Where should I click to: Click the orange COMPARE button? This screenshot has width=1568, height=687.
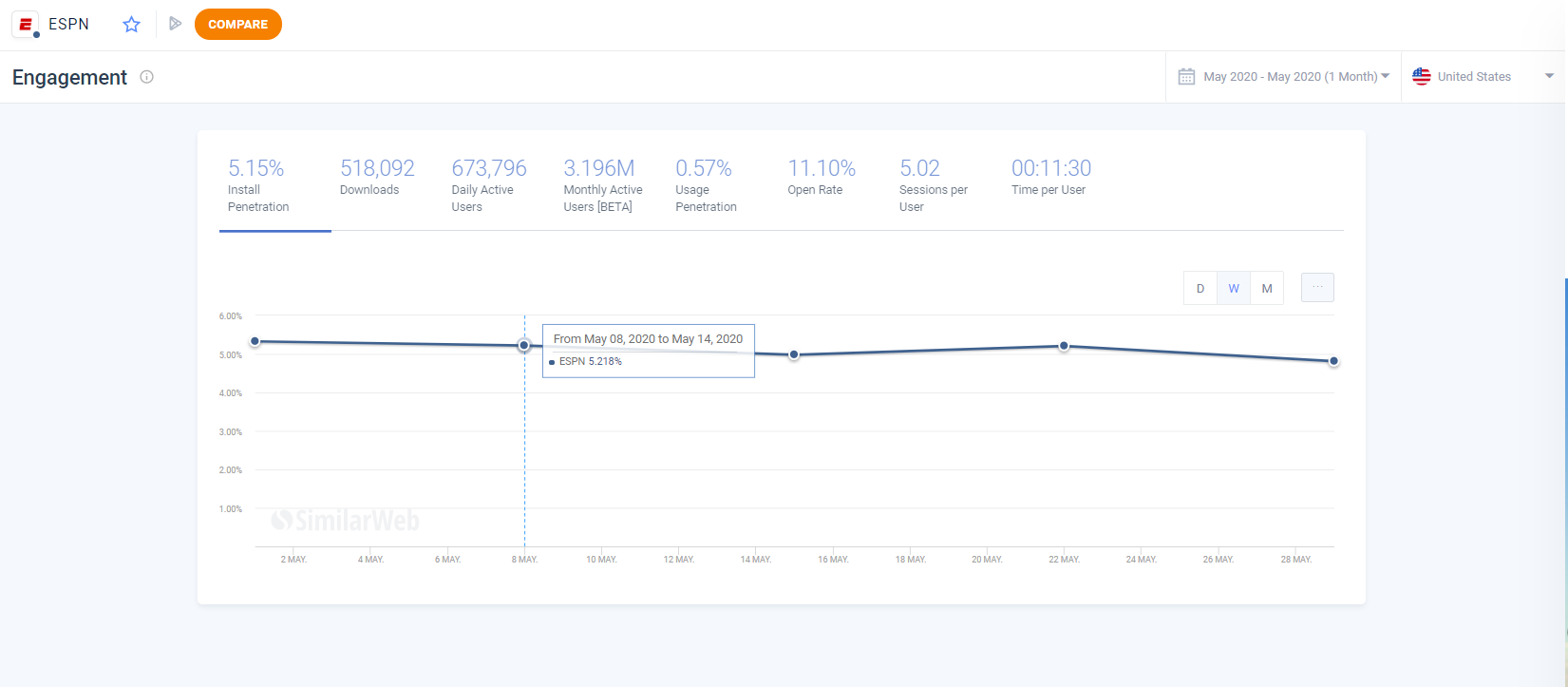(x=238, y=25)
